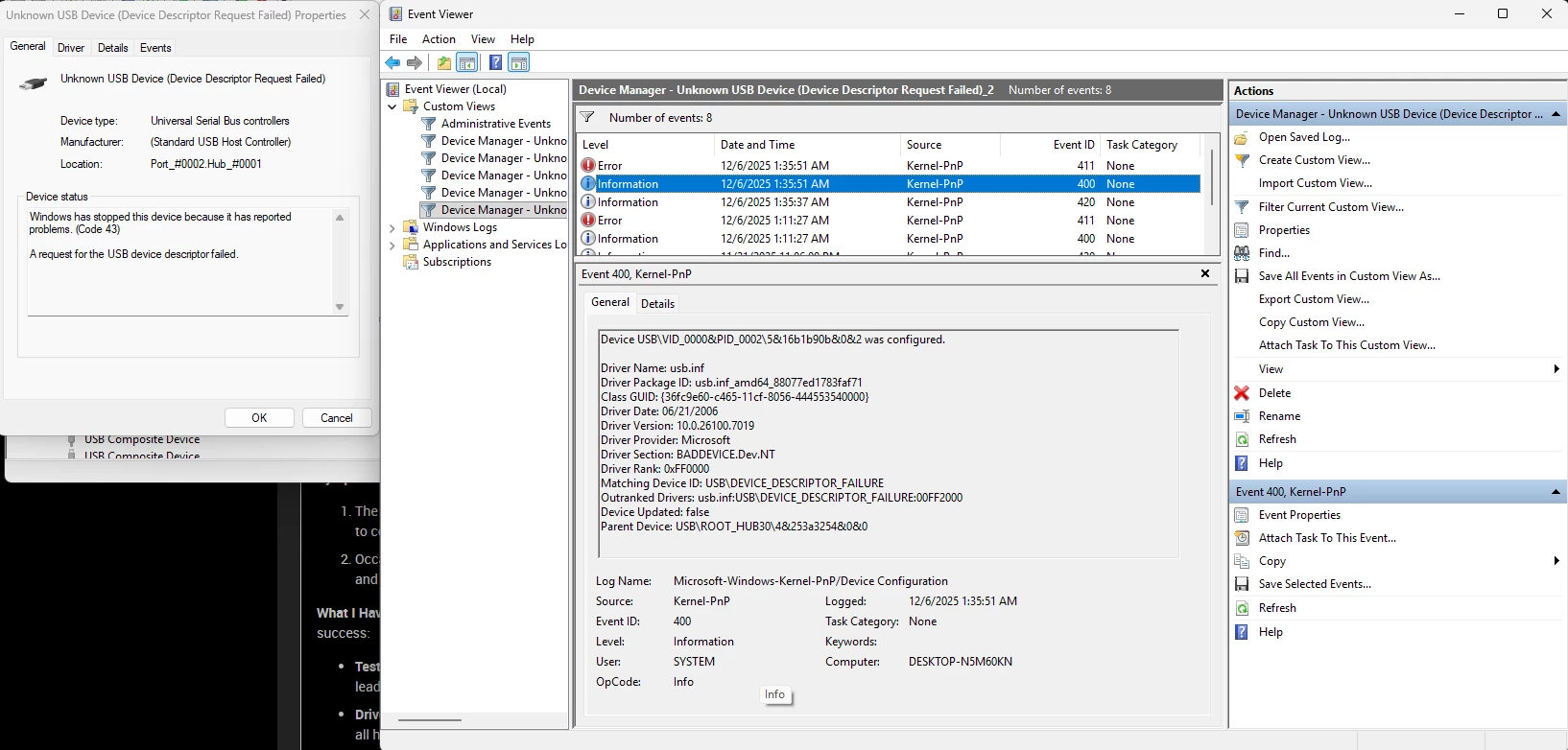Screen dimensions: 1568x750
Task: Click the Save All Events floppy disk icon
Action: pos(1242,276)
